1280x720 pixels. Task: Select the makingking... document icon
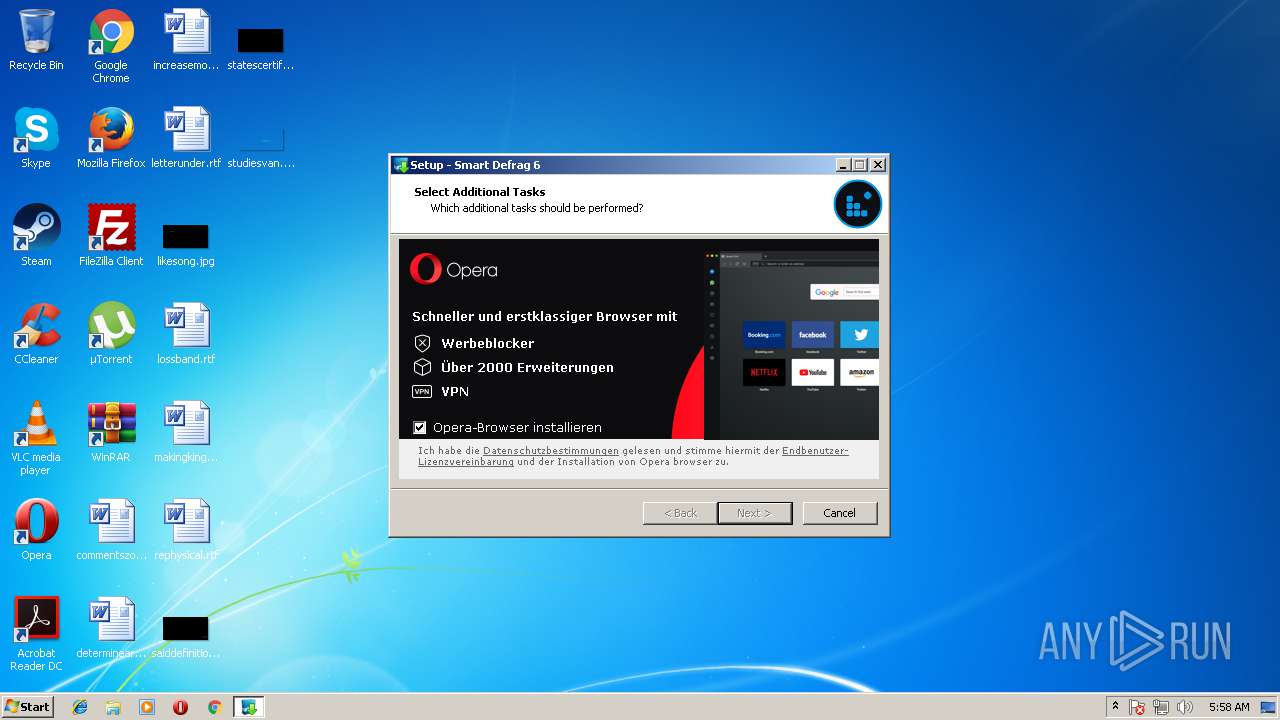pos(186,432)
